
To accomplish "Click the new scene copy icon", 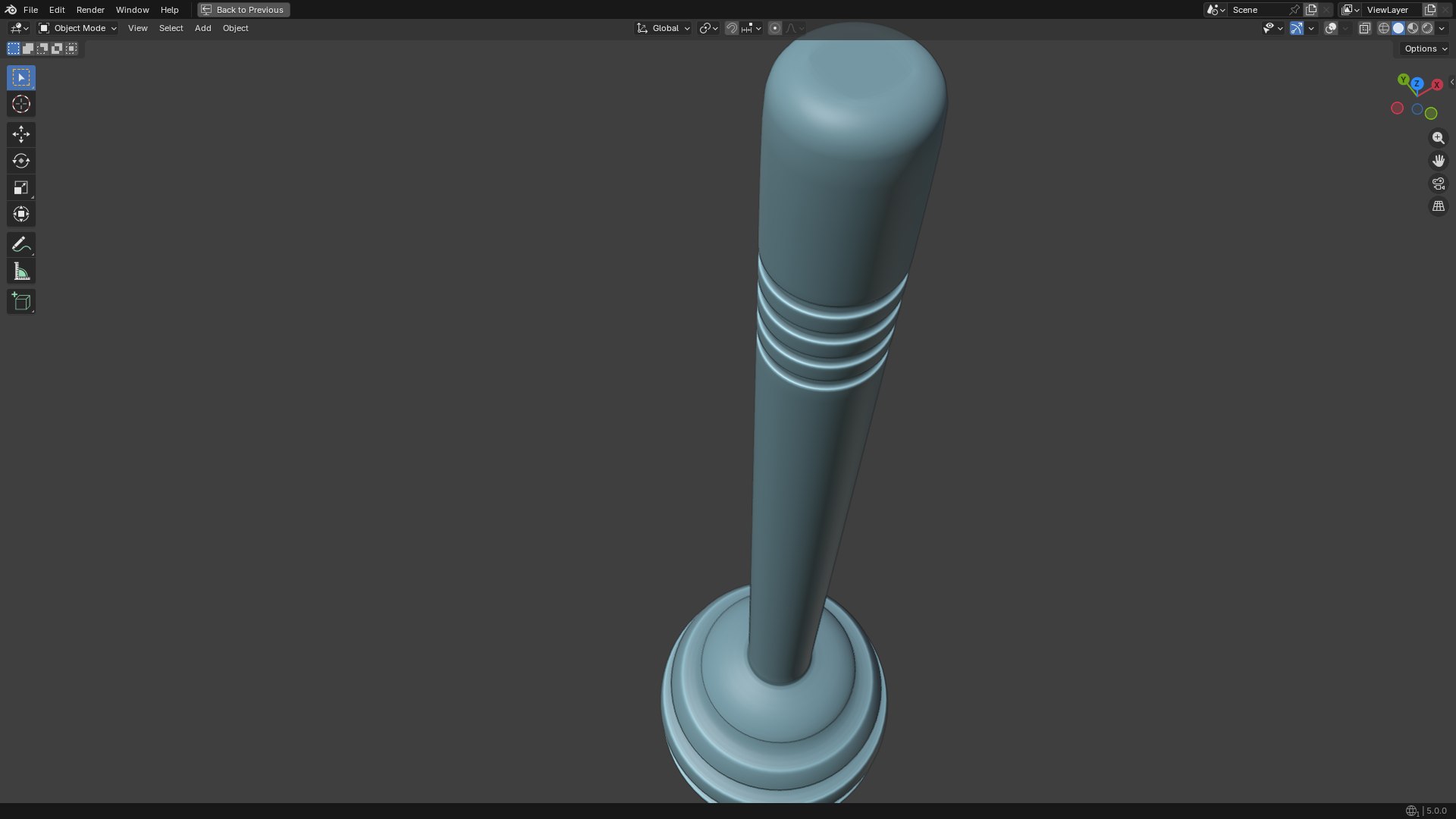I will (x=1311, y=10).
